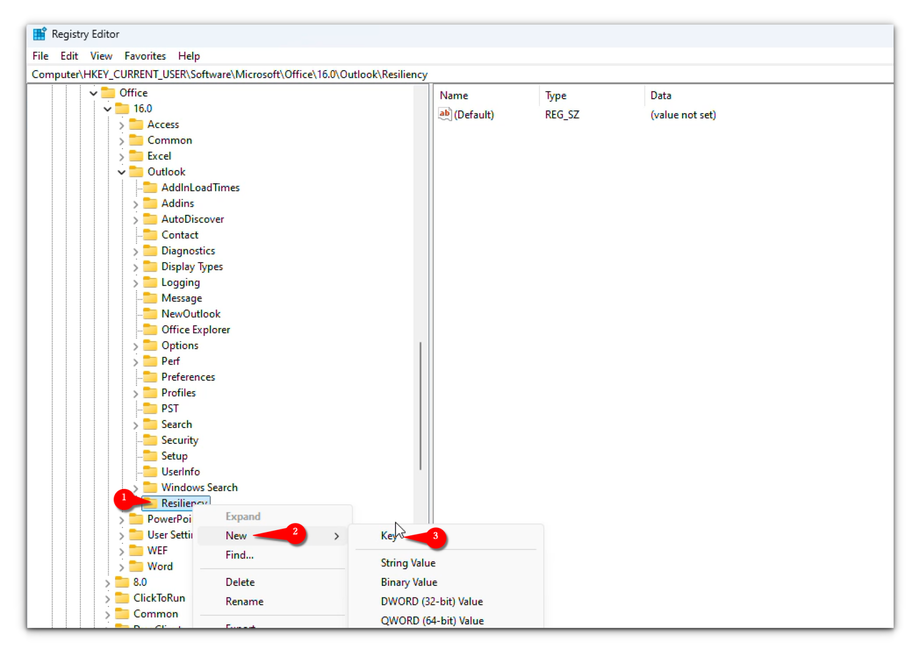The height and width of the screenshot is (656, 920).
Task: Click the Logging folder icon
Action: click(x=150, y=283)
